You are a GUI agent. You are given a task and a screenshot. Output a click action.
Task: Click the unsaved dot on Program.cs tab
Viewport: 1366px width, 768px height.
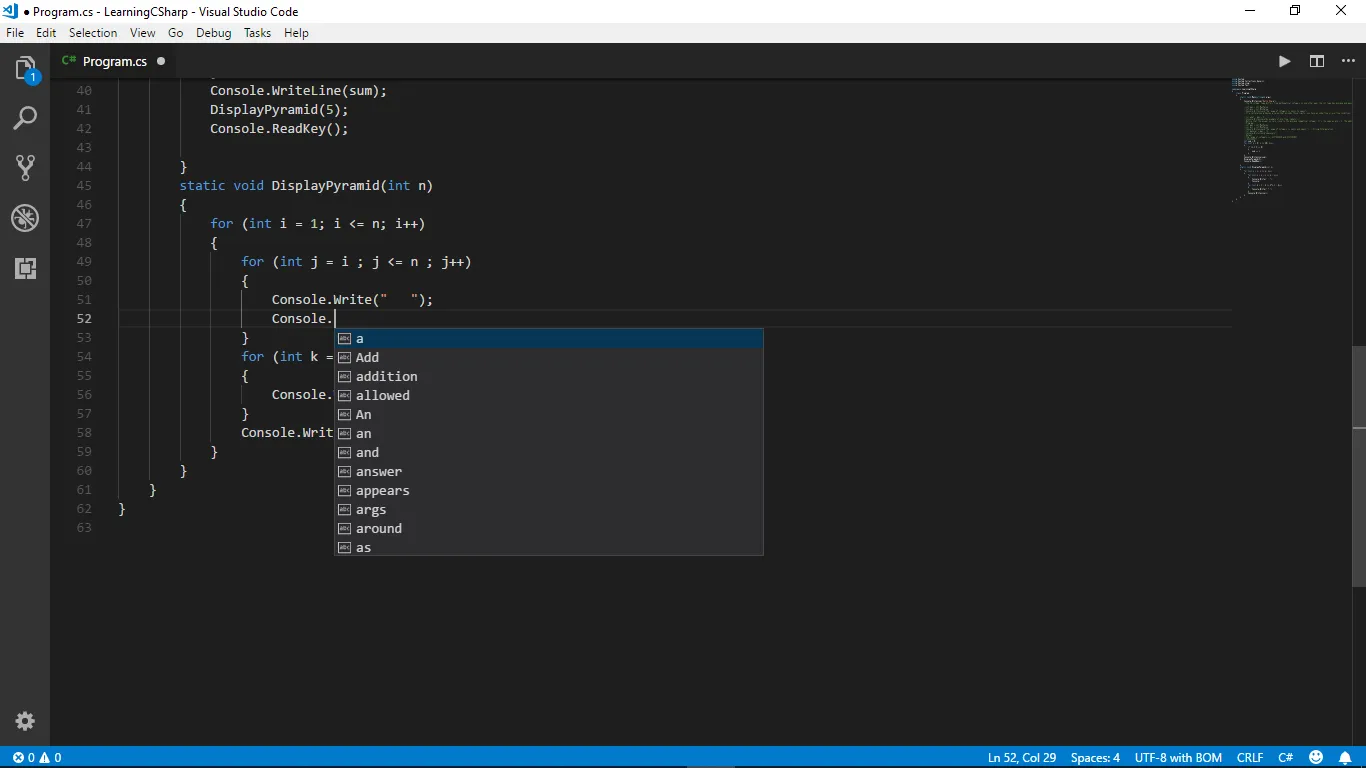(x=161, y=61)
